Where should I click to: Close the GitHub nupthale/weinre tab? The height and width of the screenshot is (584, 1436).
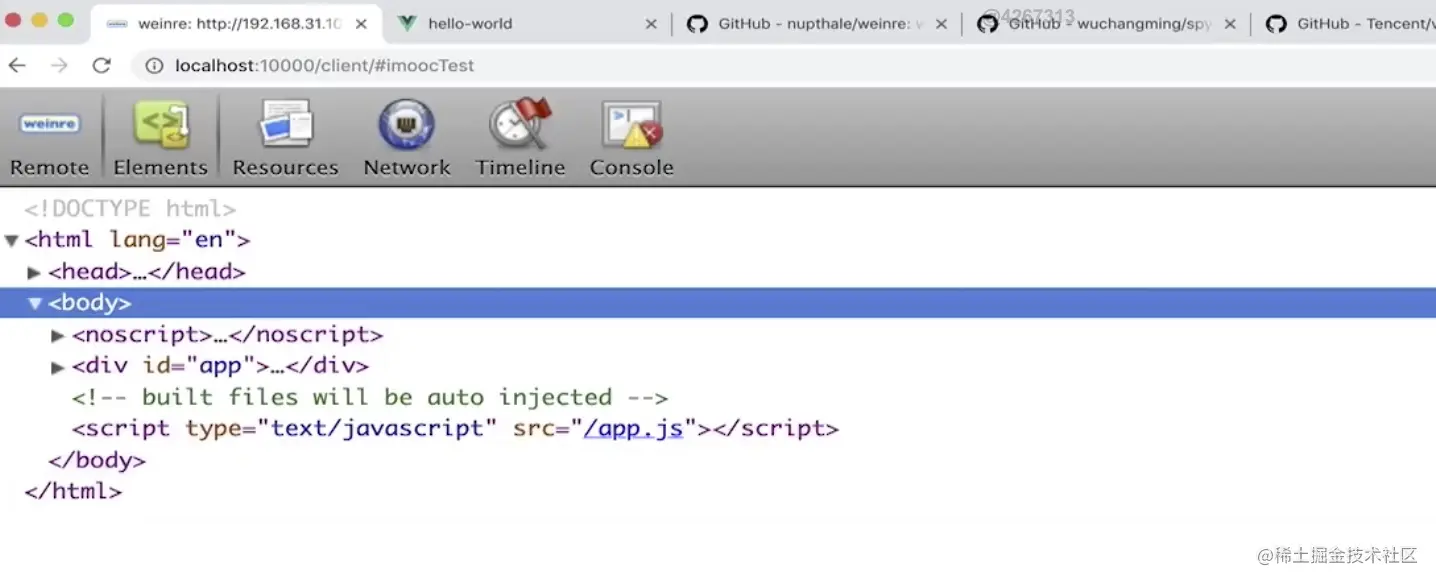(x=941, y=24)
